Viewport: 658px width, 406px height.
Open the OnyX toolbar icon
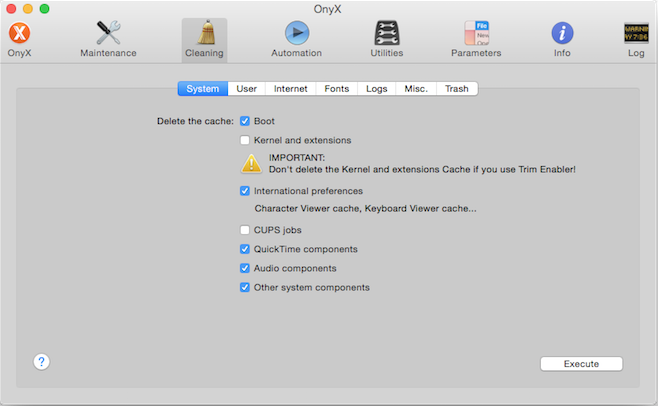[18, 35]
